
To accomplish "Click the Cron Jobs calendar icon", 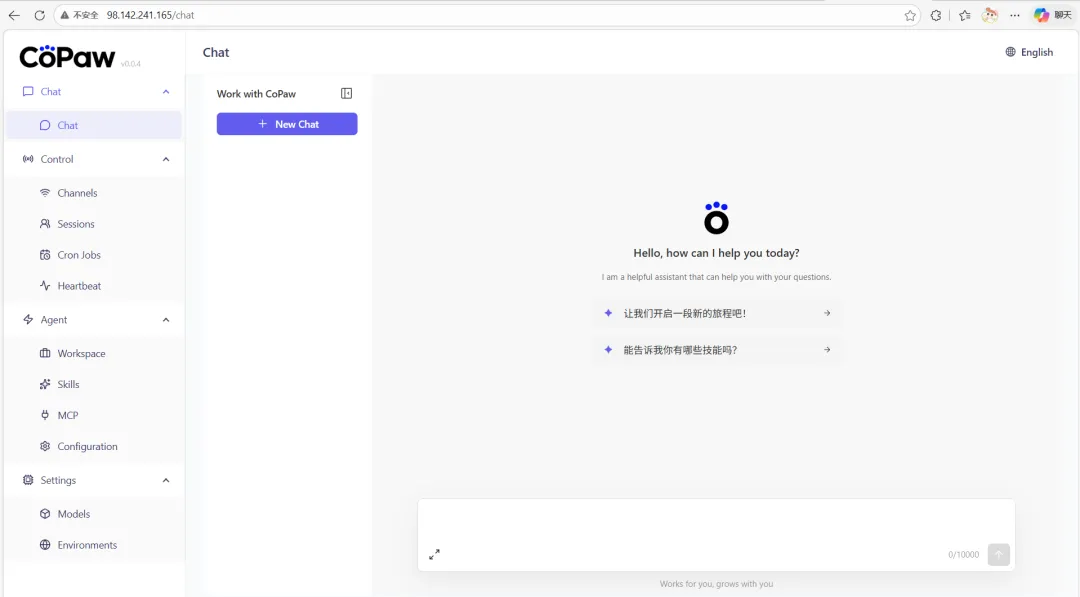I will tap(45, 255).
